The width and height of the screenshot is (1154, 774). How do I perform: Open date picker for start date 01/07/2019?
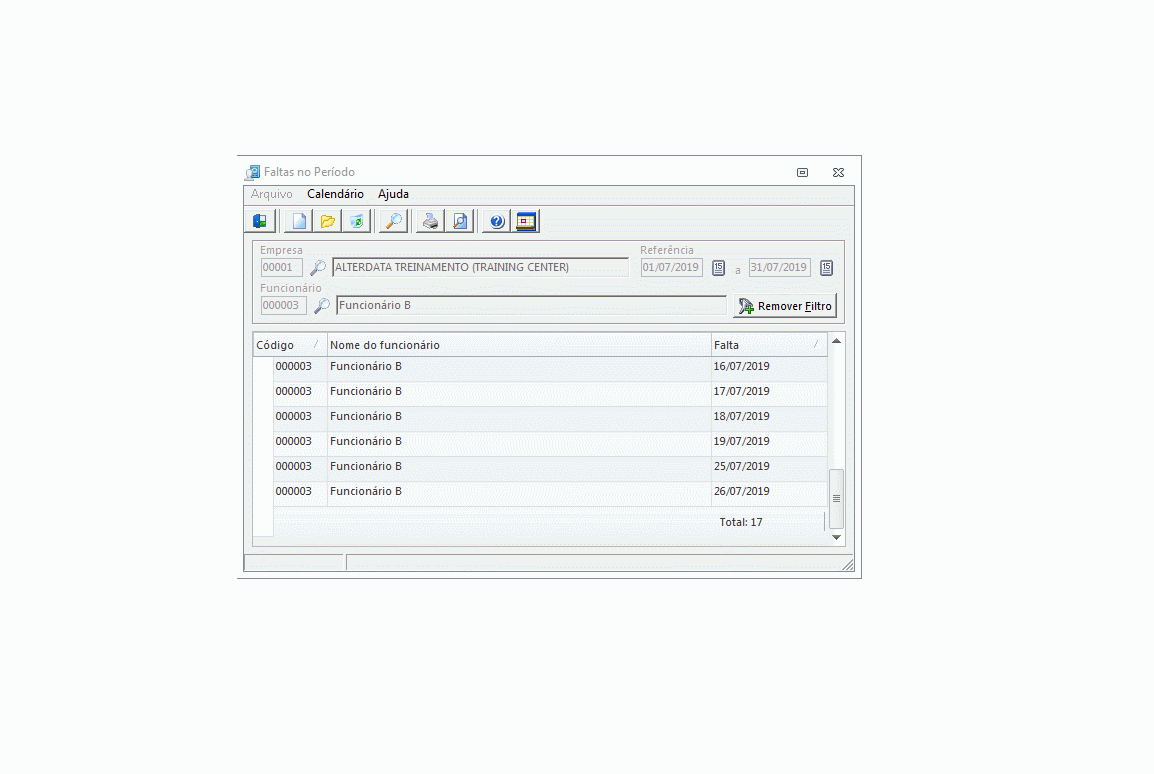[x=719, y=268]
